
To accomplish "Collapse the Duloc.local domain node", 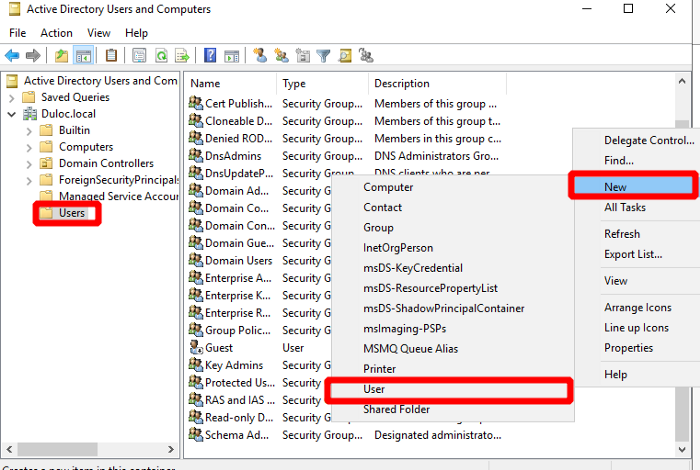I will [12, 114].
